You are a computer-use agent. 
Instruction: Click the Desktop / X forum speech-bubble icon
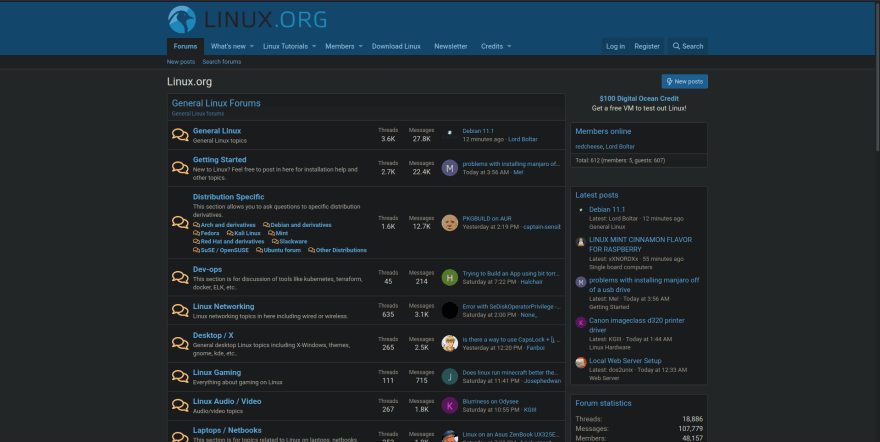pyautogui.click(x=180, y=343)
